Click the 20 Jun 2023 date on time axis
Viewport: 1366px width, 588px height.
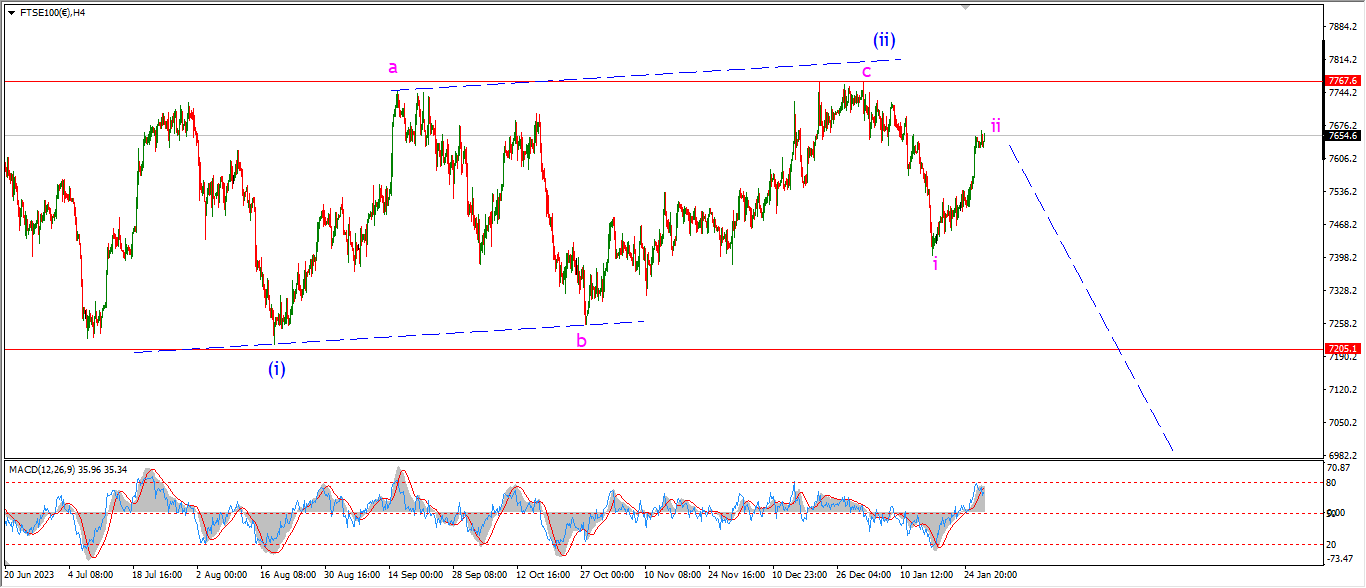(29, 575)
